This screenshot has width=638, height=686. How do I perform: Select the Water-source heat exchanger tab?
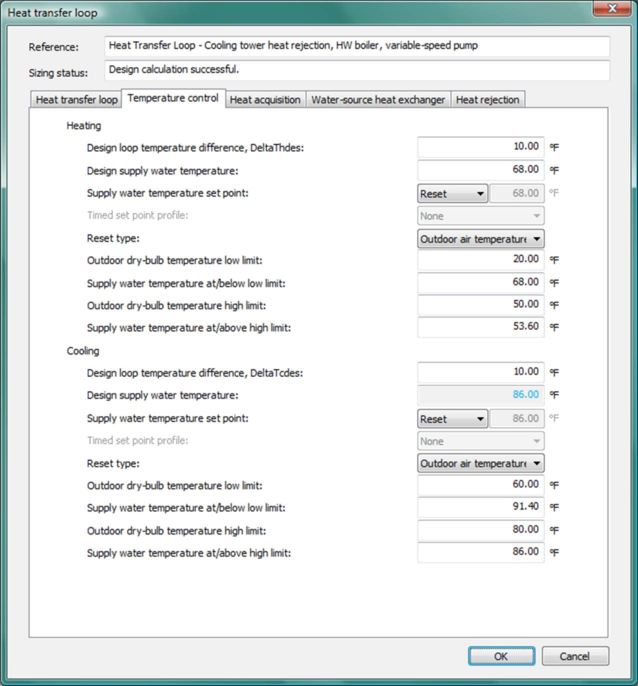click(x=378, y=100)
